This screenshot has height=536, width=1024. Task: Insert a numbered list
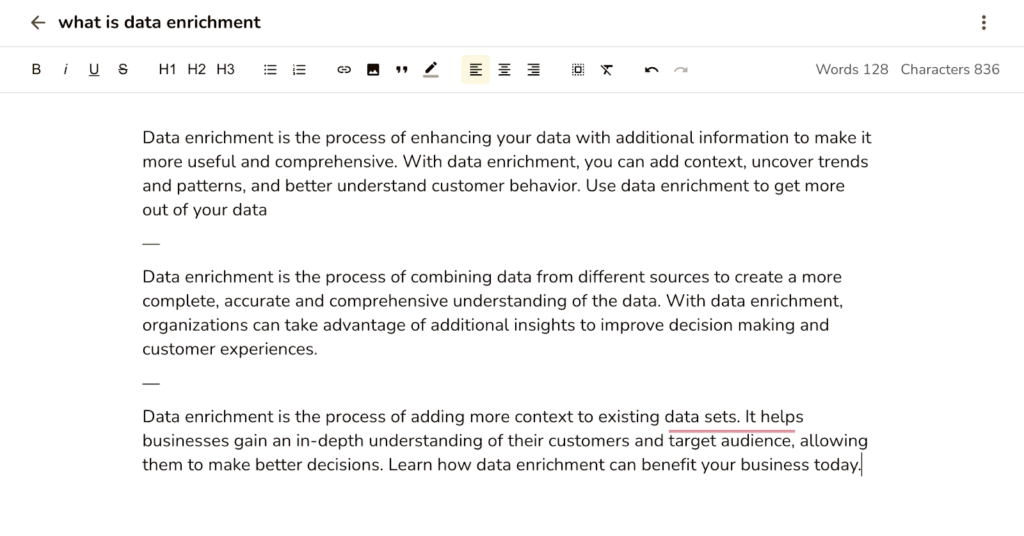click(x=299, y=70)
